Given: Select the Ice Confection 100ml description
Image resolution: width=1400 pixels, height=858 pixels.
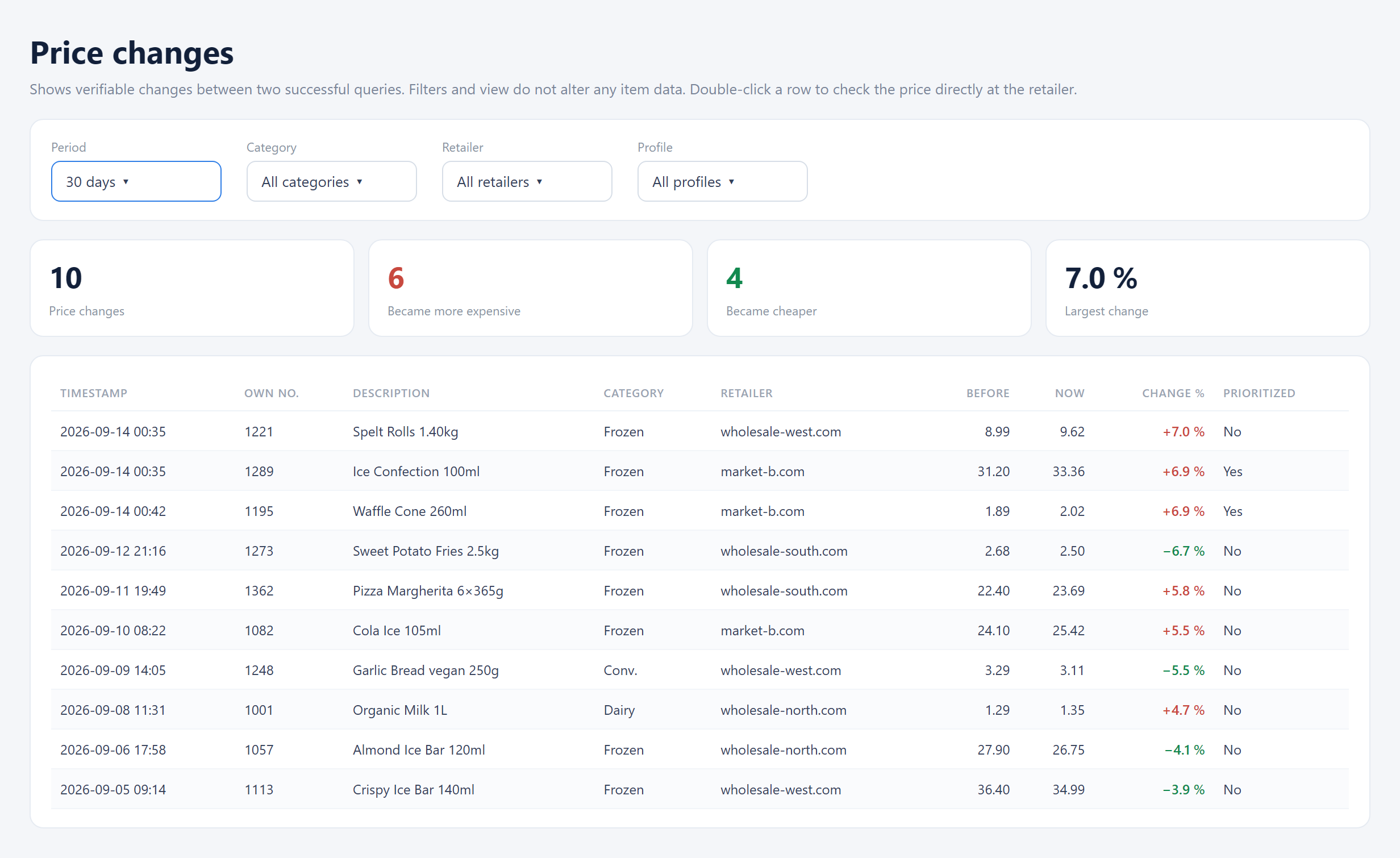Looking at the screenshot, I should coord(416,471).
